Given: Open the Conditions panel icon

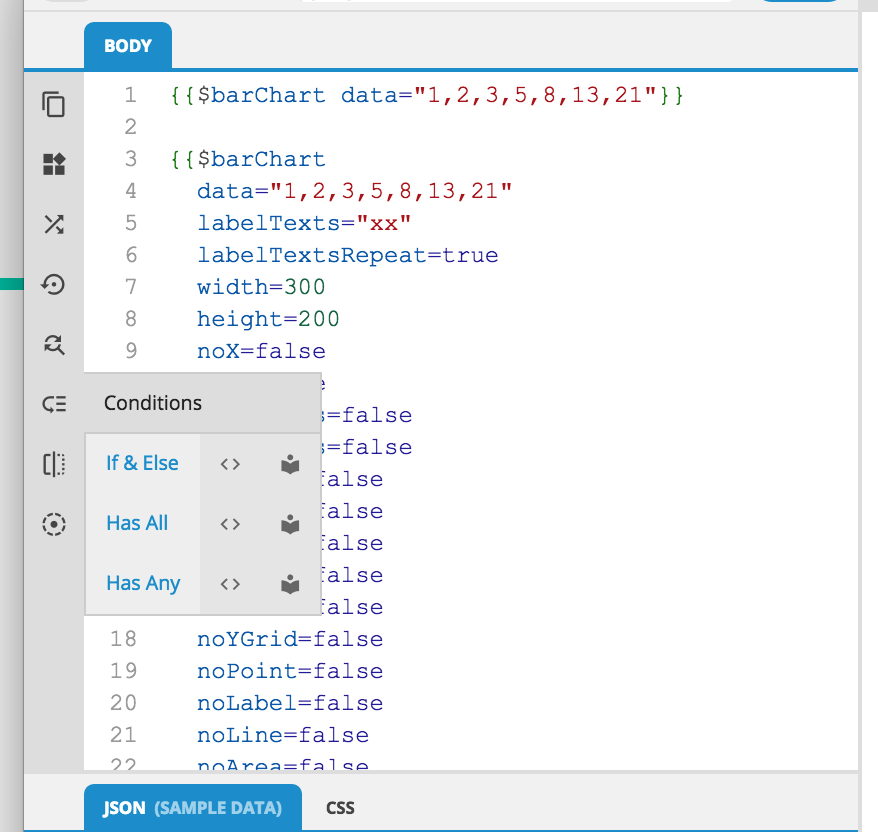Looking at the screenshot, I should point(53,404).
